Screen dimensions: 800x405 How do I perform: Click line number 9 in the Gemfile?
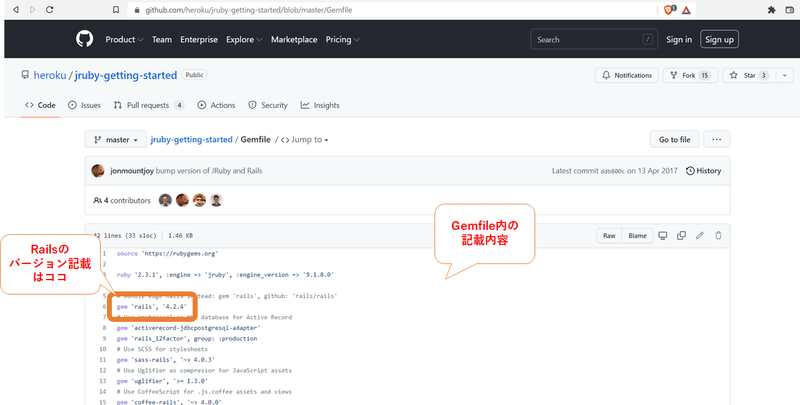tap(104, 339)
